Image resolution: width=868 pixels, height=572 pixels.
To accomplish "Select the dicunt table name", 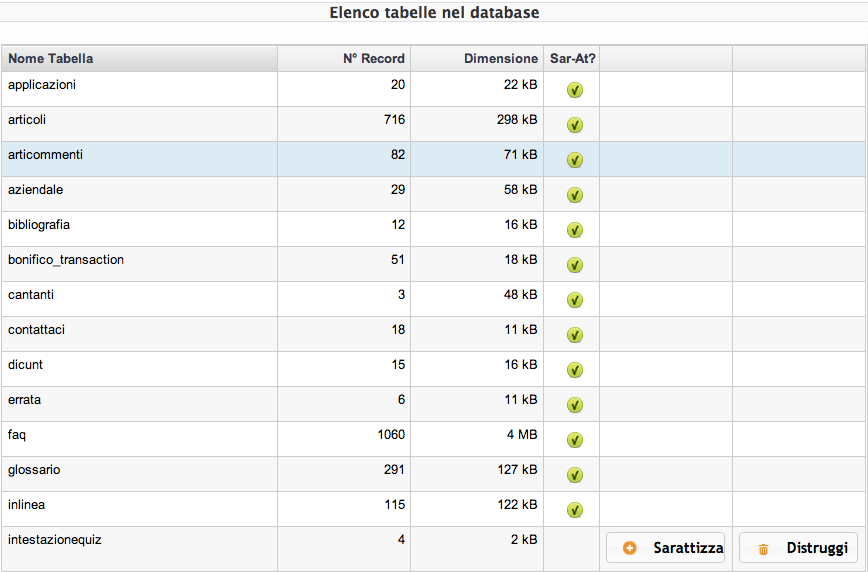I will 25,364.
